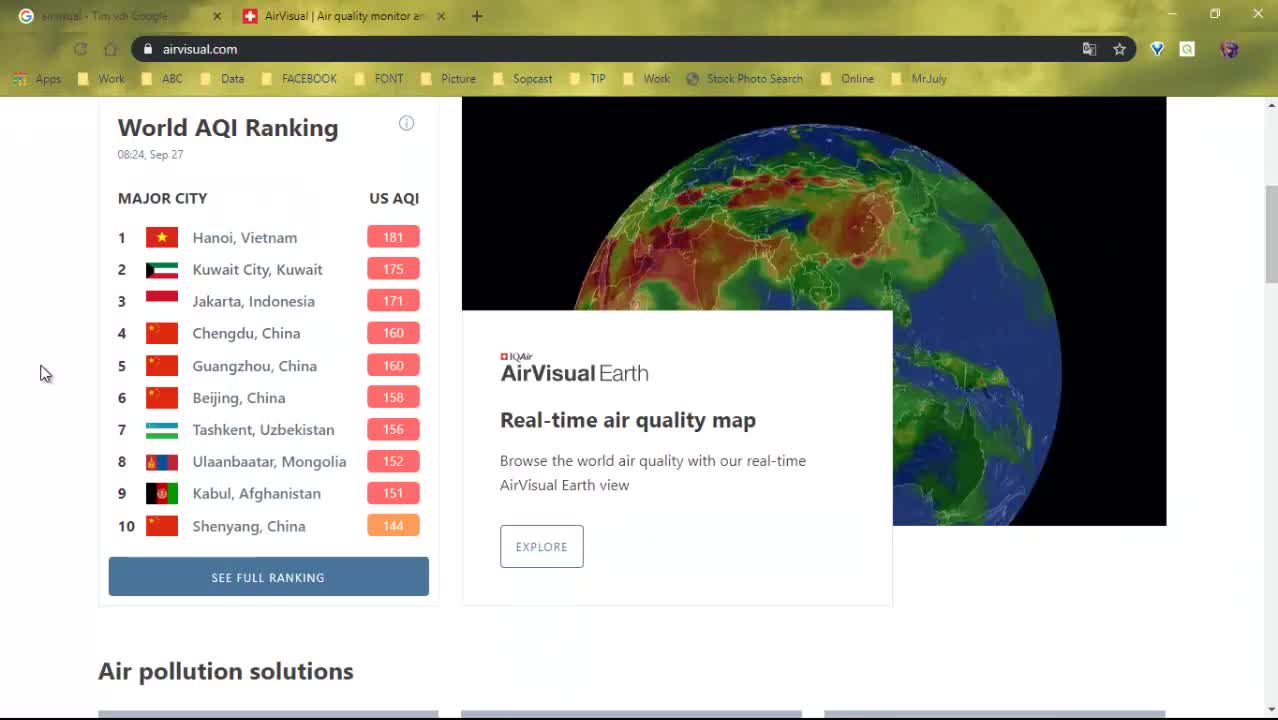The image size is (1278, 720).
Task: Click the SEE FULL RANKING button
Action: 268,577
